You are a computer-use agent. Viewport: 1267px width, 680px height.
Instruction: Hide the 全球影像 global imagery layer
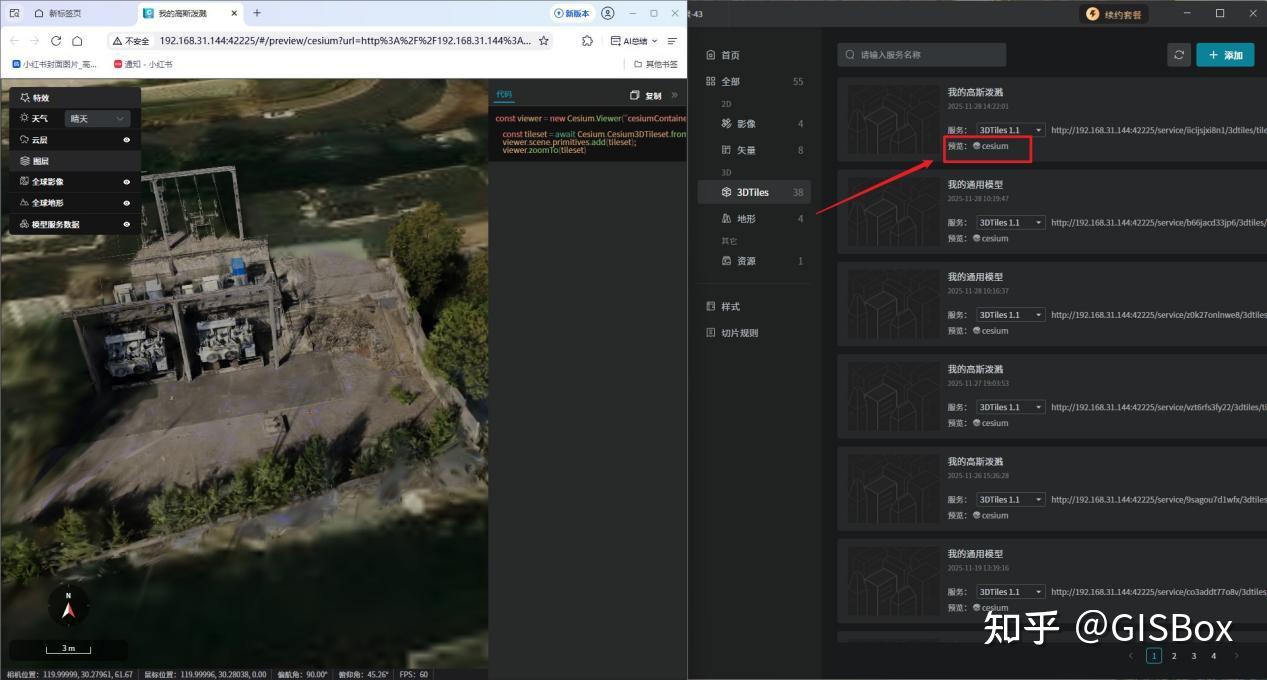tap(129, 181)
